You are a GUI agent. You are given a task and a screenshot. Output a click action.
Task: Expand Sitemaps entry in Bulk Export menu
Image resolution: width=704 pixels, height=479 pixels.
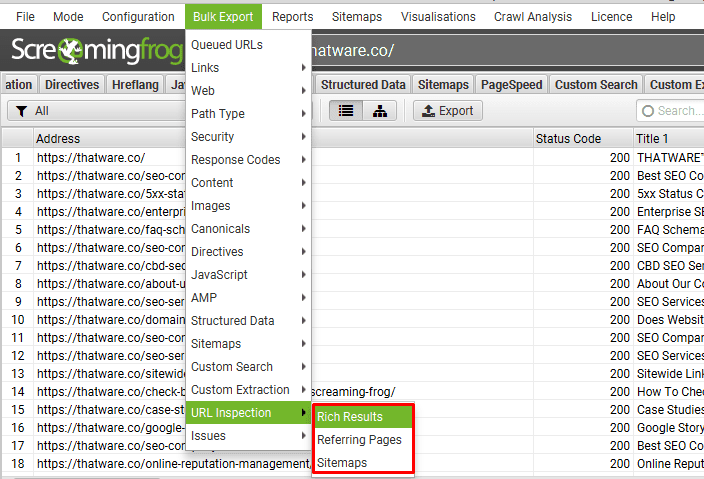coord(248,343)
